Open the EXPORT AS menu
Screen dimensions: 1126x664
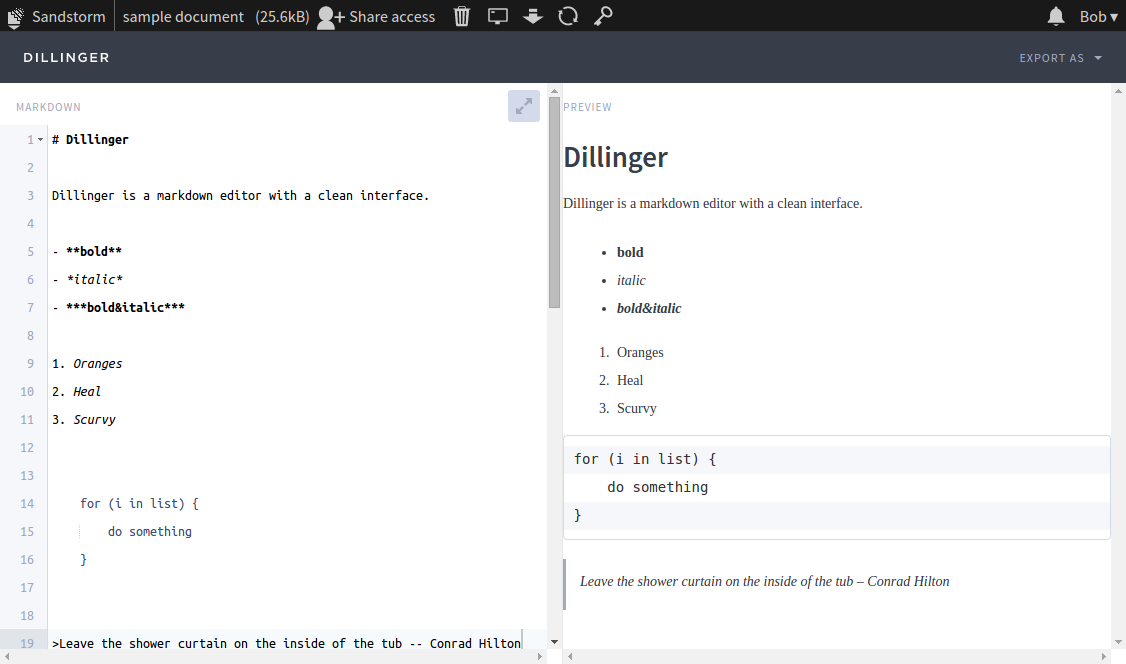[1052, 58]
